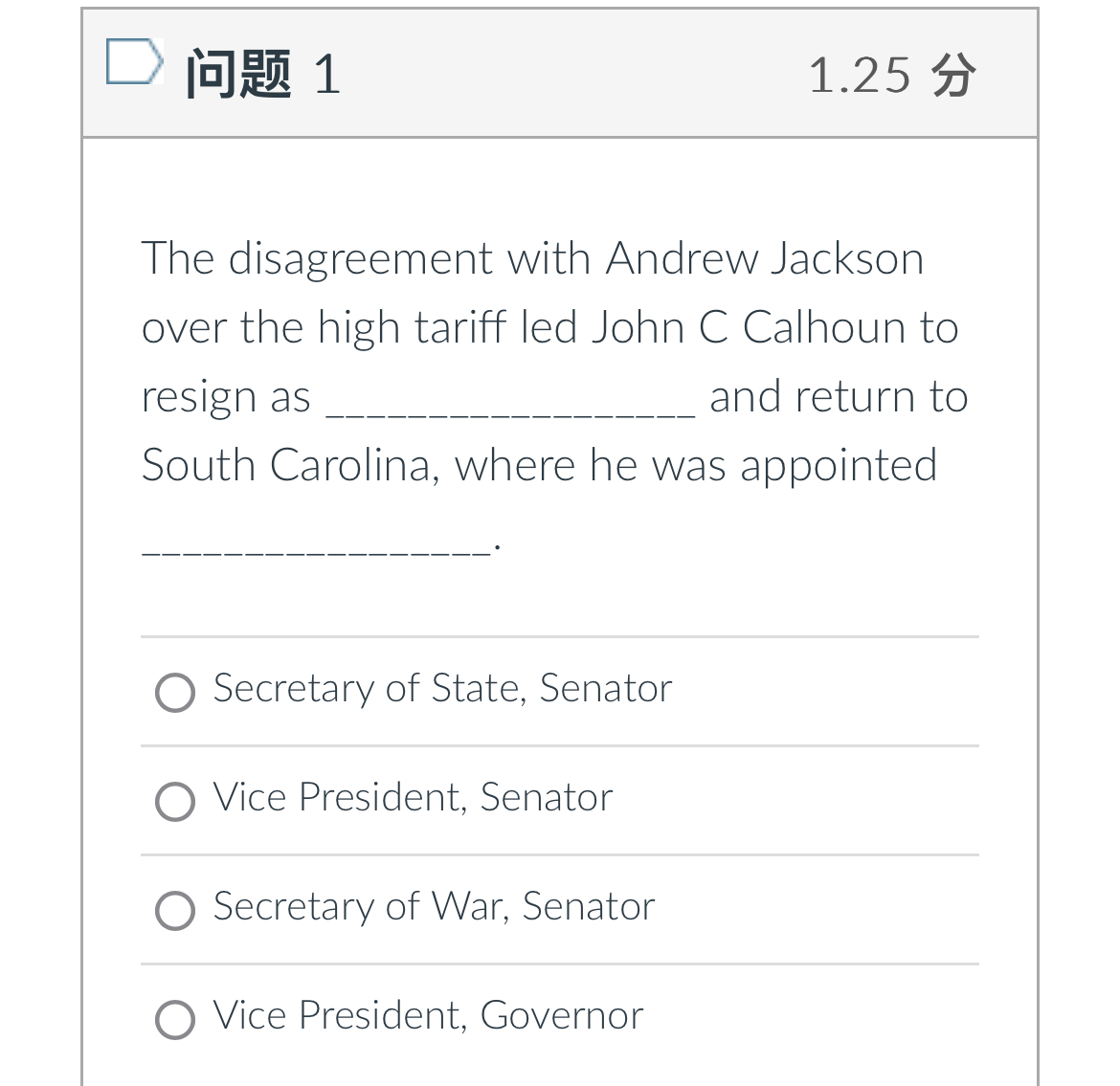
Task: Click the answer text "Vice President, Governor"
Action: (427, 1016)
